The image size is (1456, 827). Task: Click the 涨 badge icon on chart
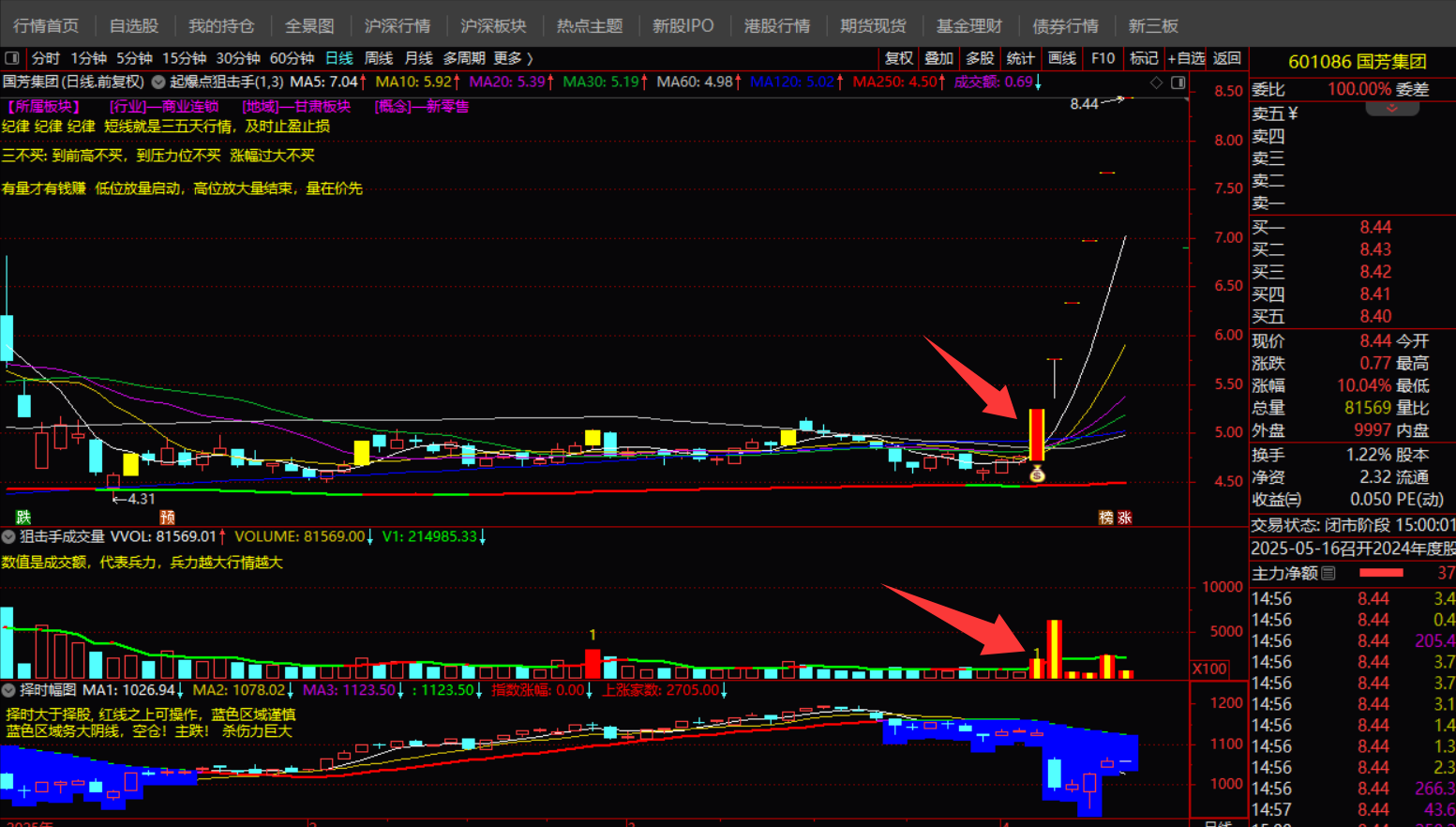click(1124, 518)
